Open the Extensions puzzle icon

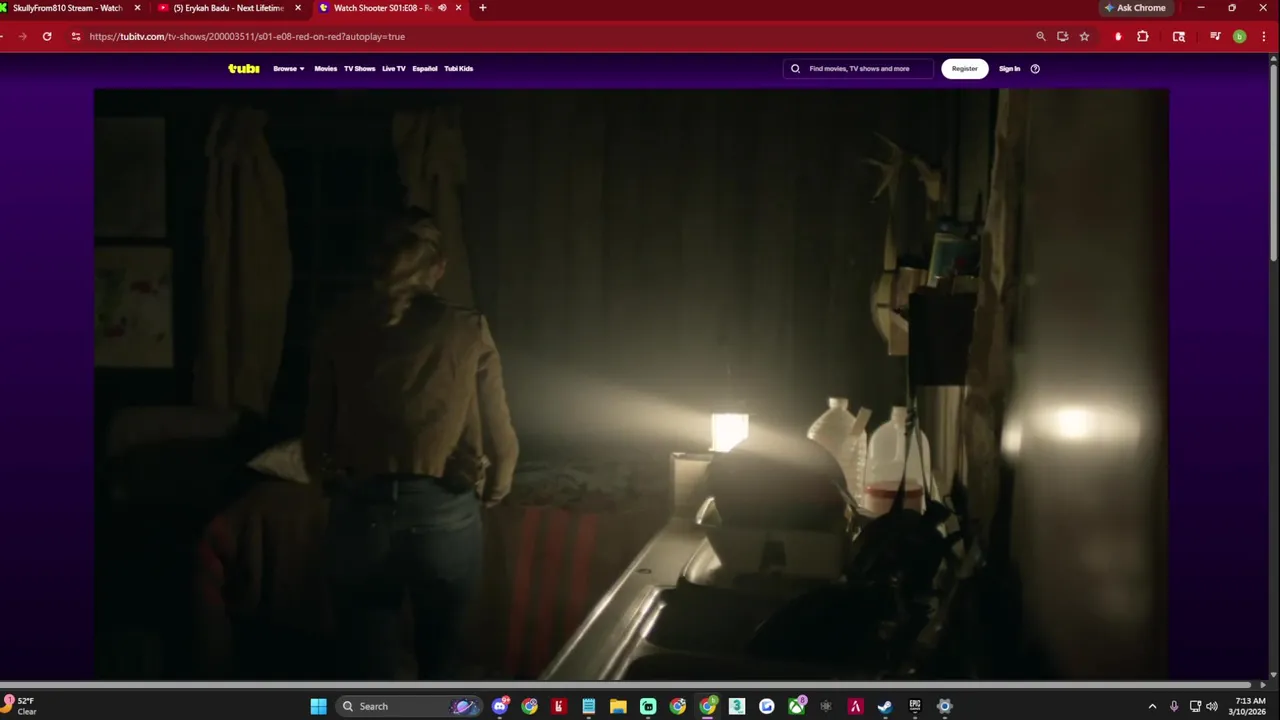click(x=1143, y=36)
